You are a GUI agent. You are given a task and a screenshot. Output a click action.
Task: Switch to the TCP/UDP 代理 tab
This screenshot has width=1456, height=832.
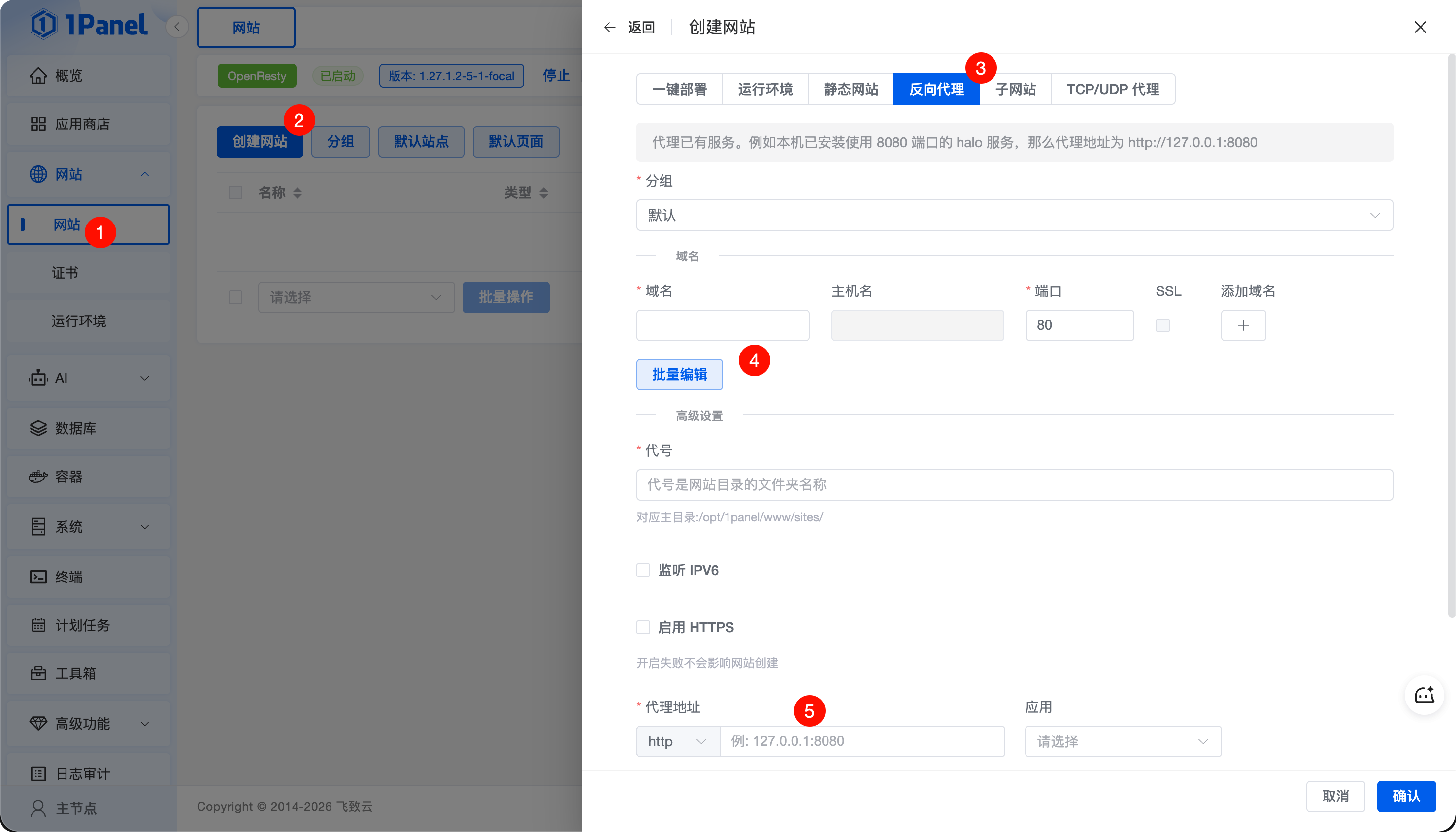pos(1112,89)
